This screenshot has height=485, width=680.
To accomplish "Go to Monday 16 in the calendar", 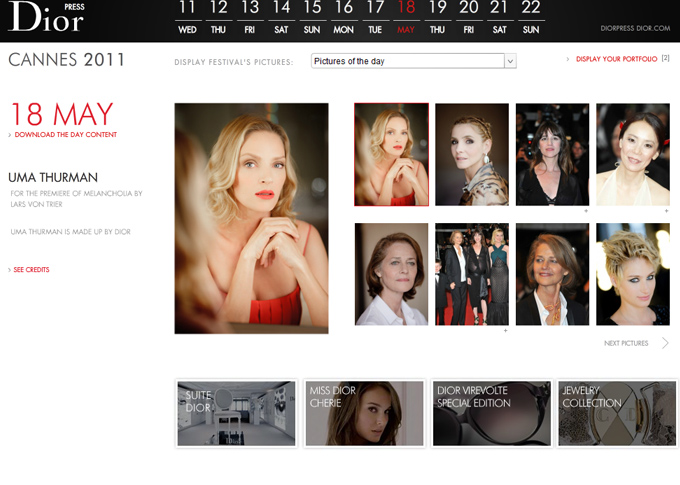I will tap(343, 18).
